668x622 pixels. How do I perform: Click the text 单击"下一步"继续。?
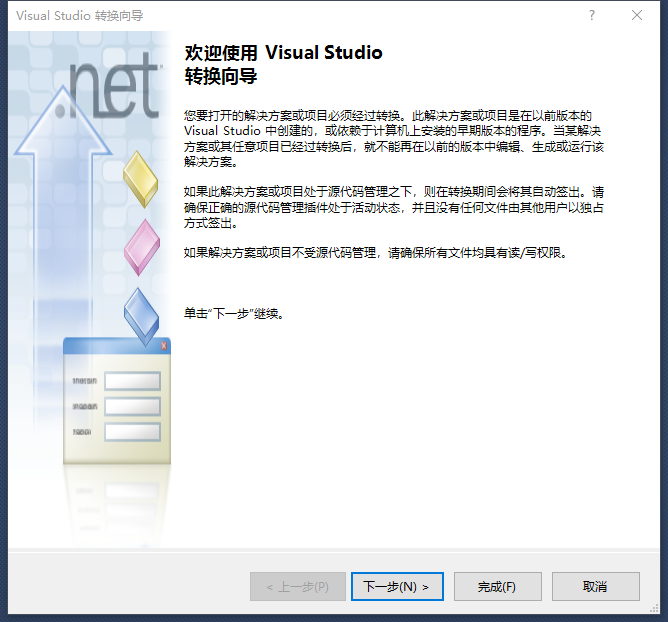[233, 314]
